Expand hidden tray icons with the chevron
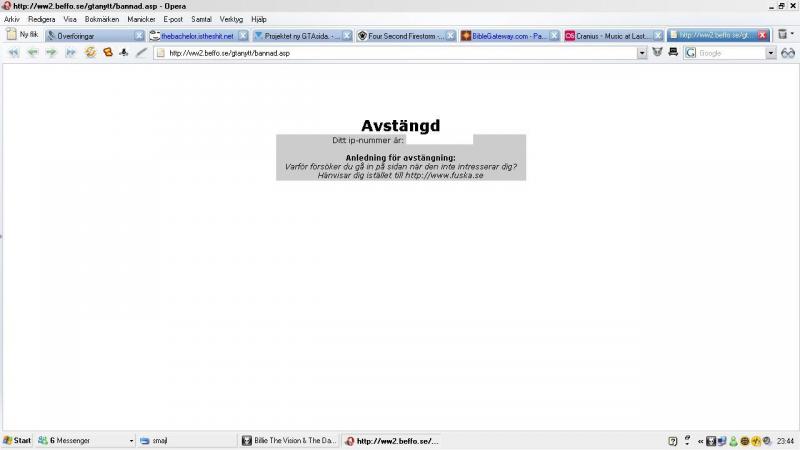Screen dimensions: 800x450 pos(701,441)
